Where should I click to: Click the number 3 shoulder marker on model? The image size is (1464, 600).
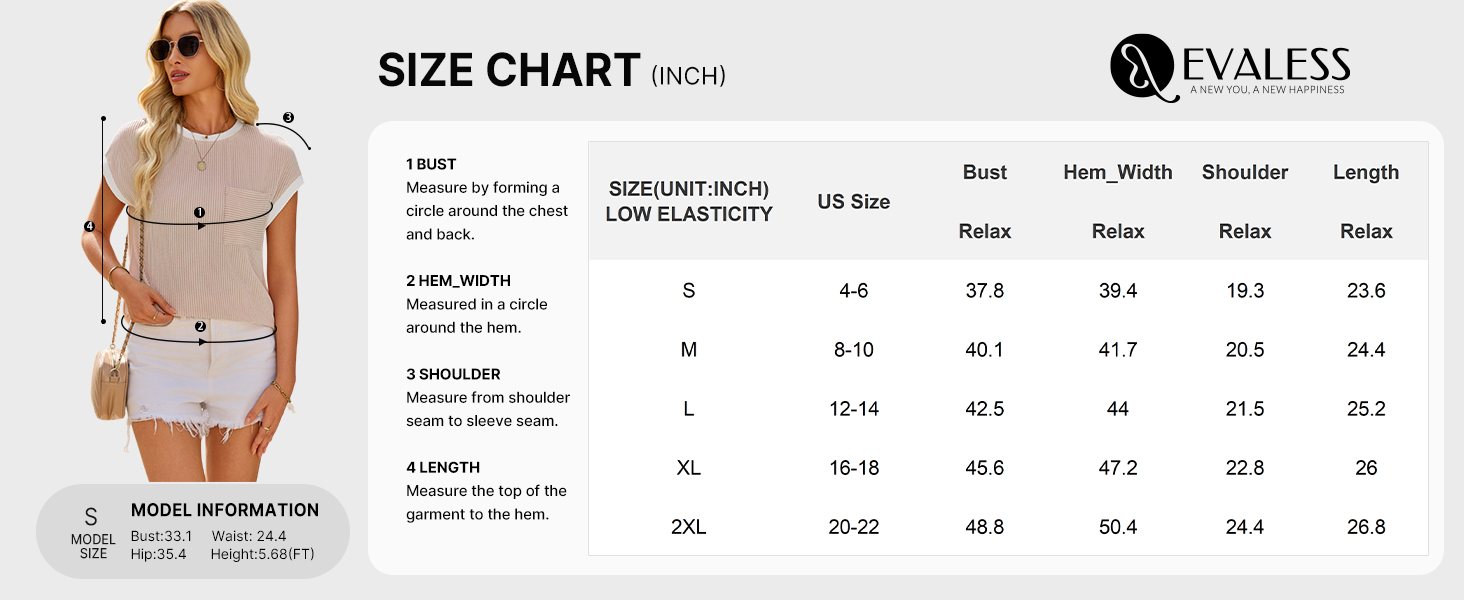[x=288, y=118]
